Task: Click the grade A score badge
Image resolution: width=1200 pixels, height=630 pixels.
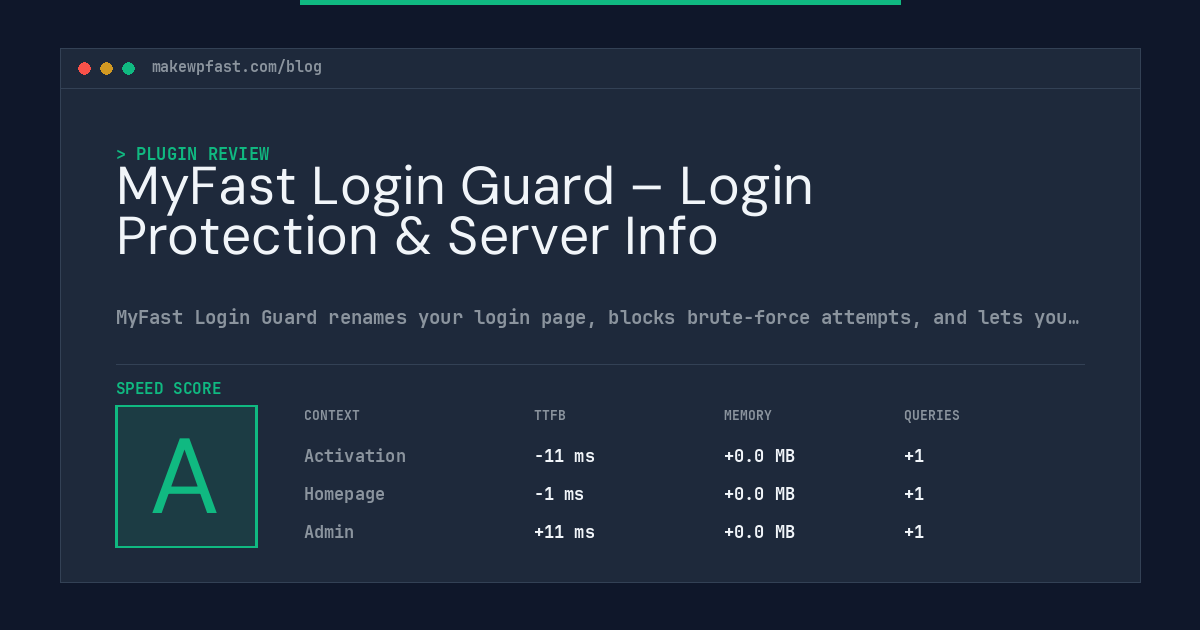Action: click(186, 476)
